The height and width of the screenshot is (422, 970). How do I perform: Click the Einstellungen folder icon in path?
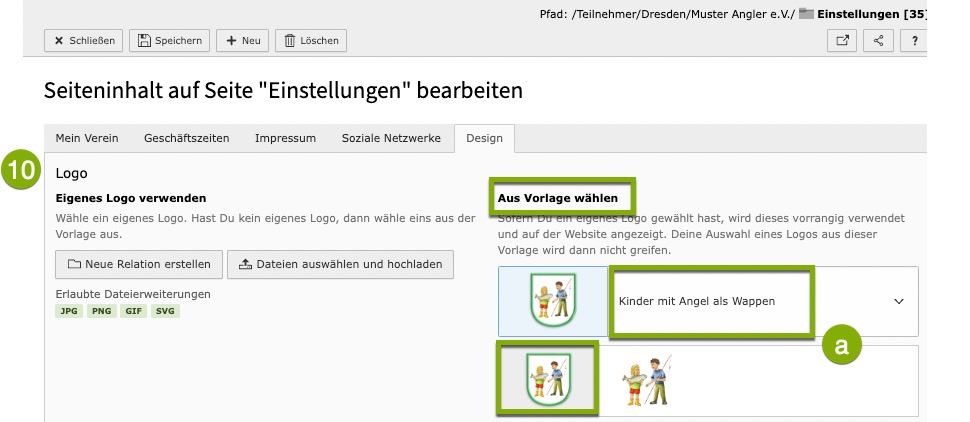(x=805, y=13)
